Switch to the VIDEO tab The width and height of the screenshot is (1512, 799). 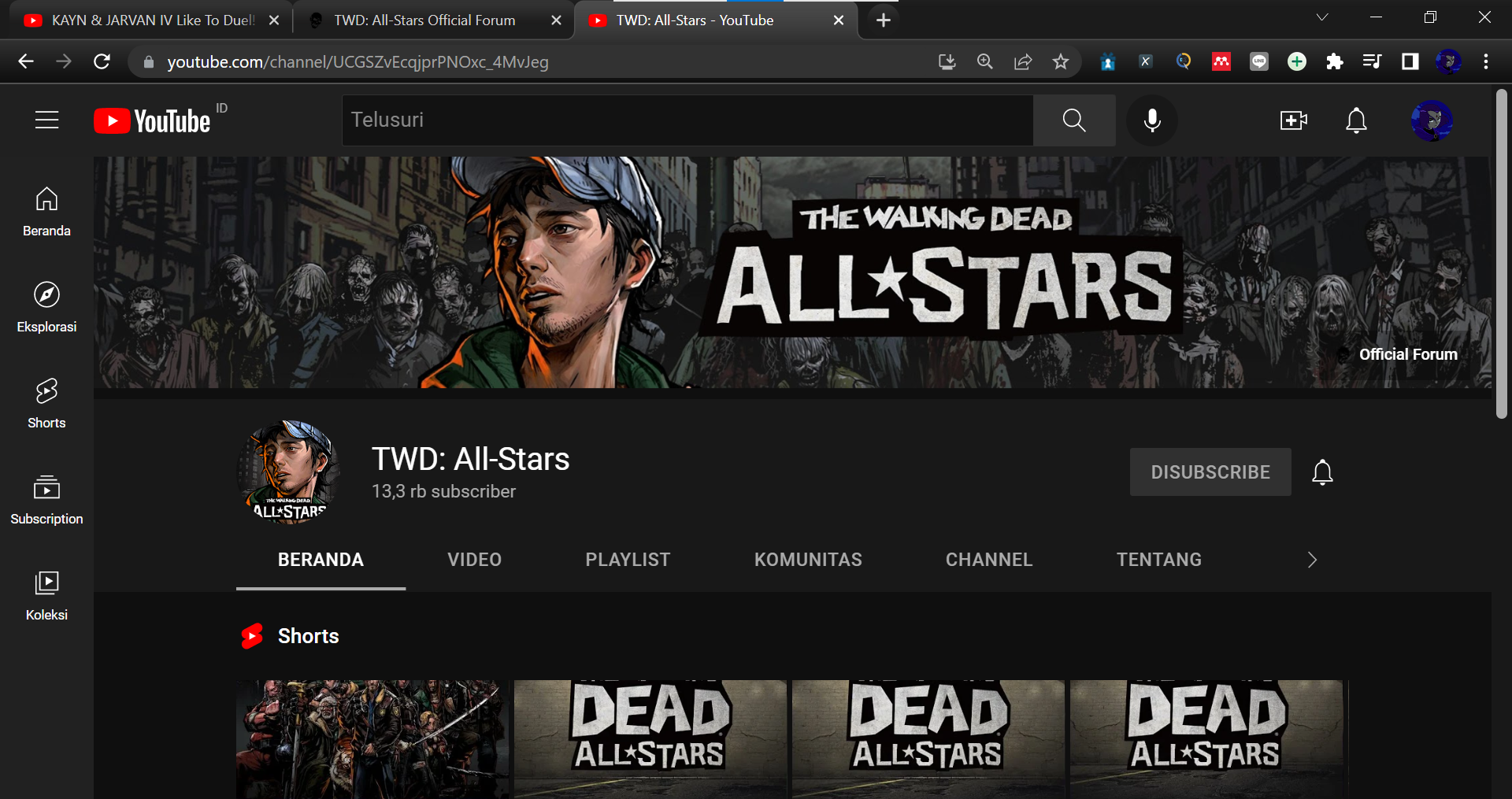tap(474, 560)
